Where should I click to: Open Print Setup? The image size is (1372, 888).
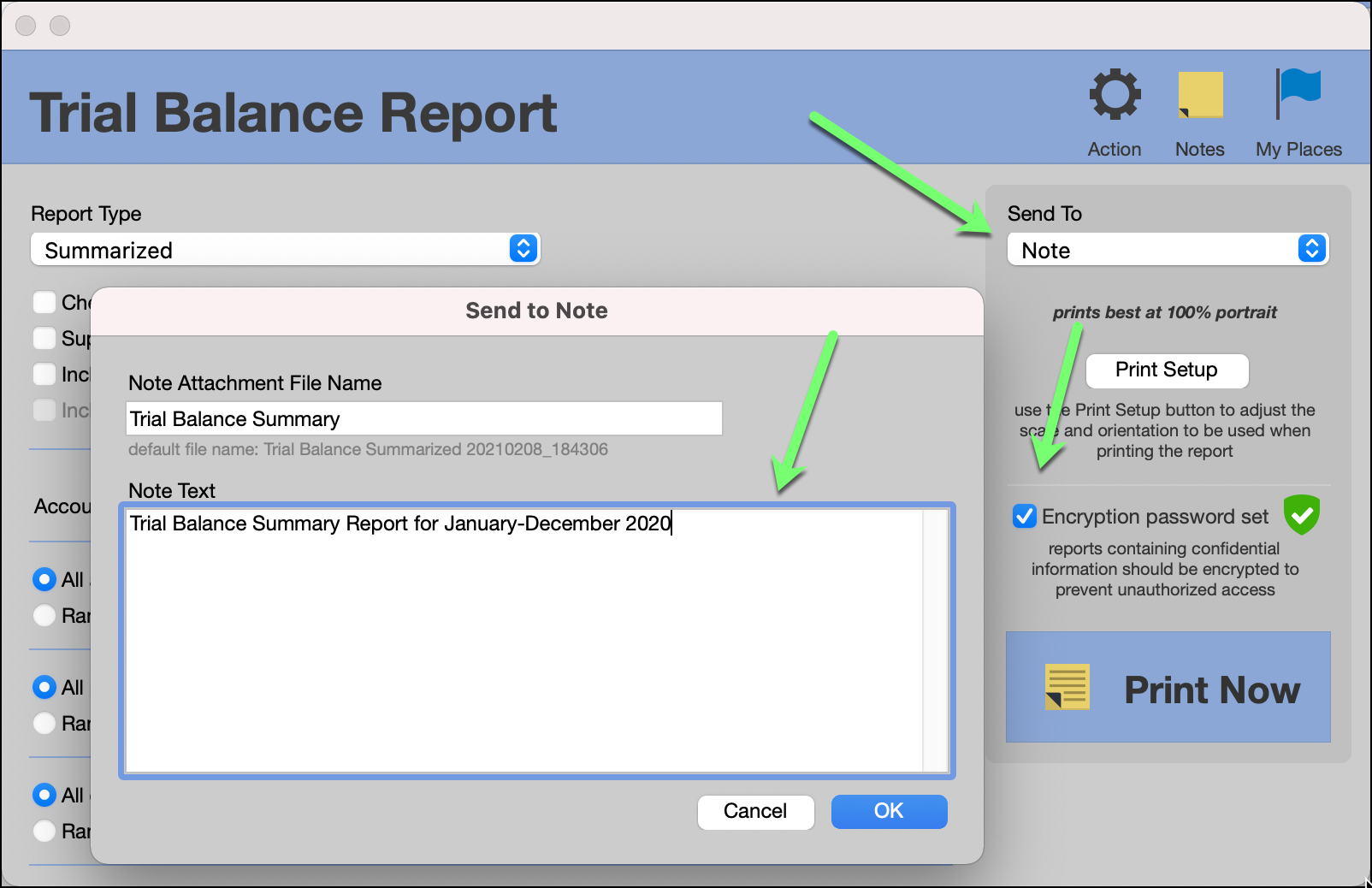click(1167, 370)
